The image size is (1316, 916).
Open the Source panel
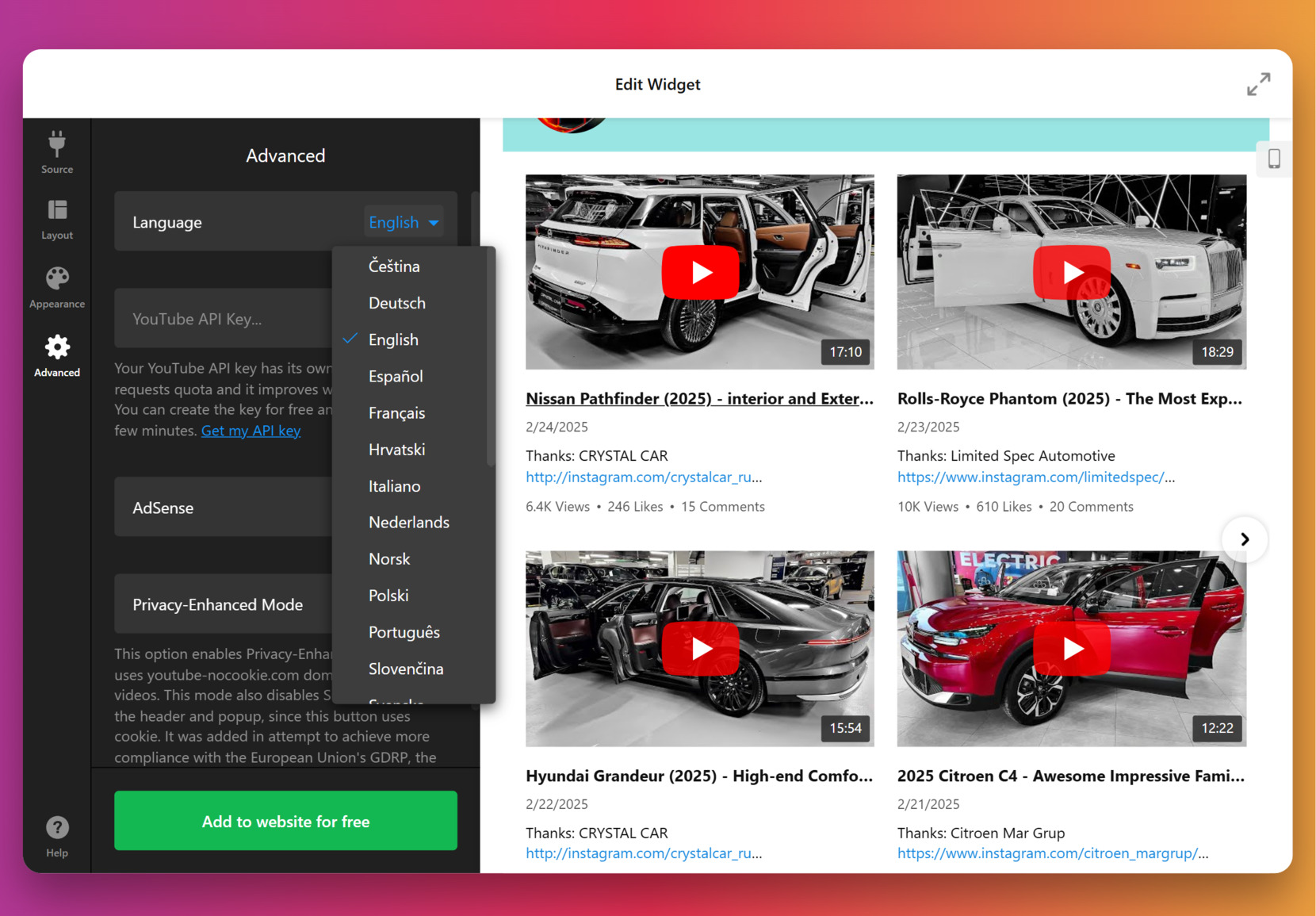(x=56, y=152)
